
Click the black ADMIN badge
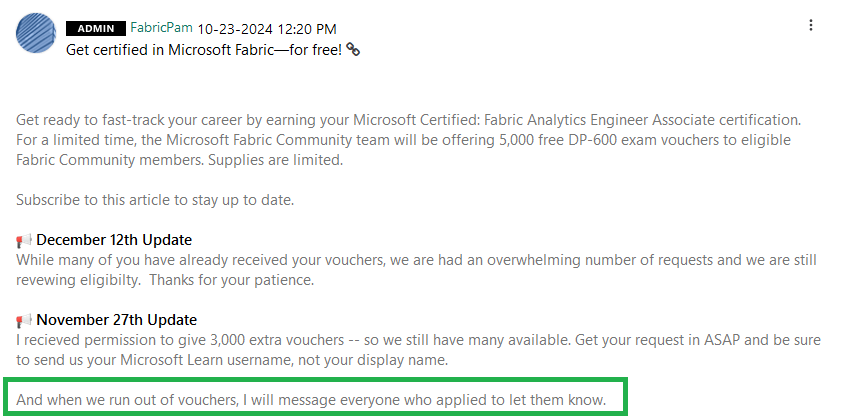[96, 29]
